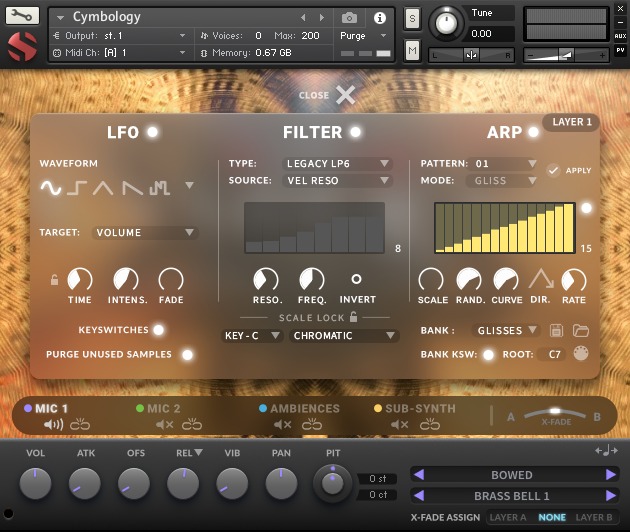This screenshot has height=532, width=630.
Task: Open the Key - C dropdown
Action: pyautogui.click(x=252, y=336)
